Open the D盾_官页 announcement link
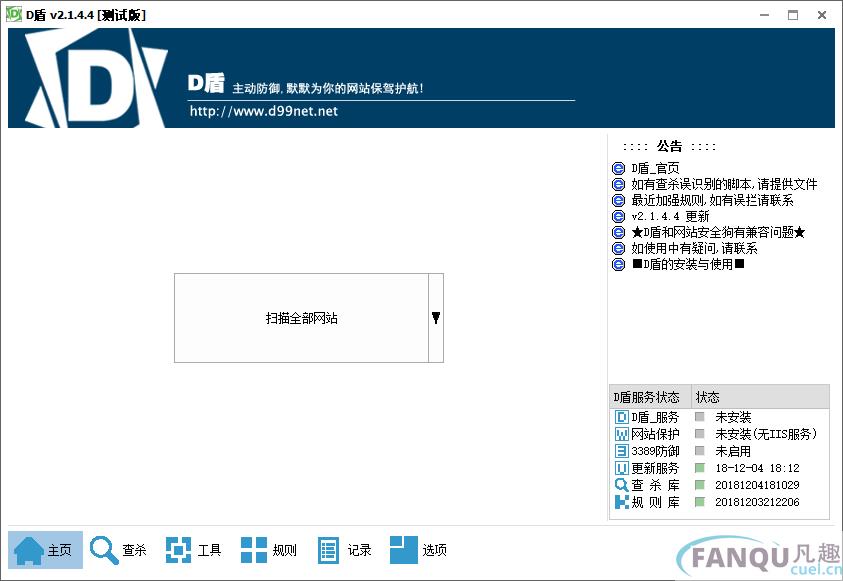The image size is (843, 581). click(655, 168)
